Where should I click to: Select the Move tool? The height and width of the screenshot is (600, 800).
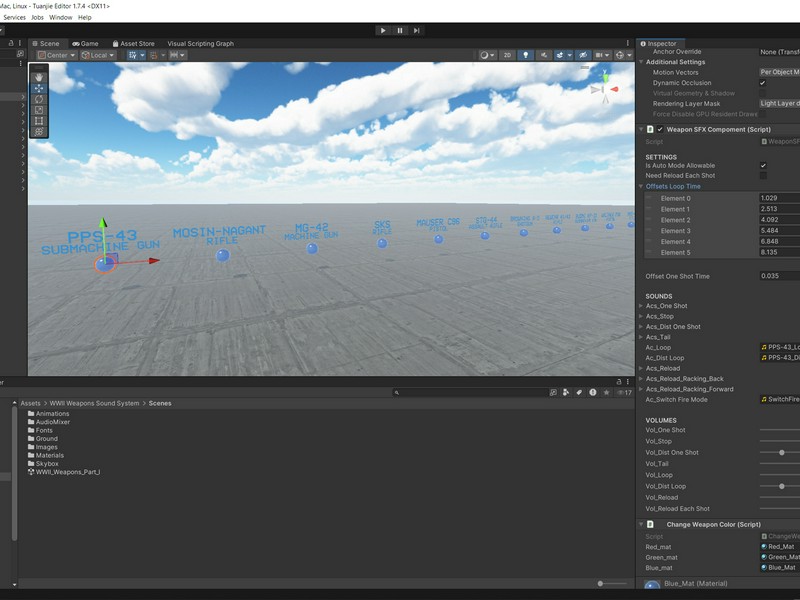point(39,88)
